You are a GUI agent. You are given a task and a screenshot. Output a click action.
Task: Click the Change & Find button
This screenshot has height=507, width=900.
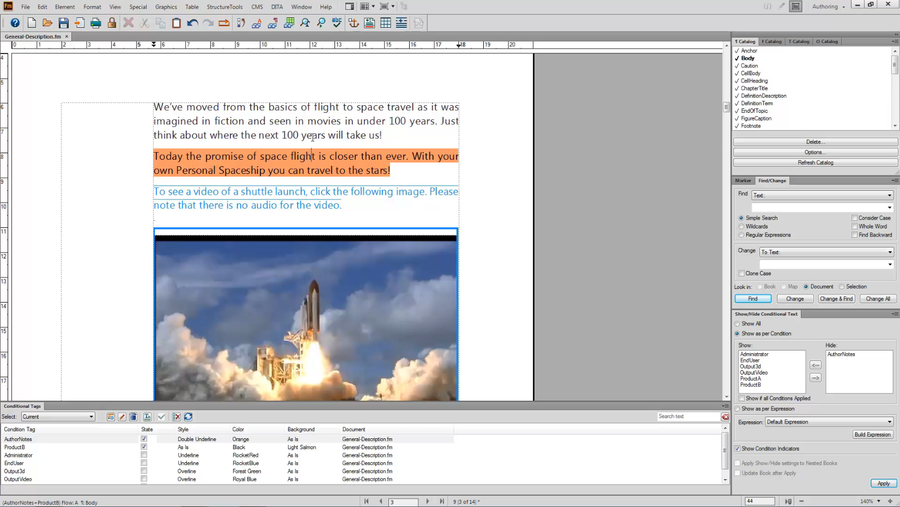836,298
